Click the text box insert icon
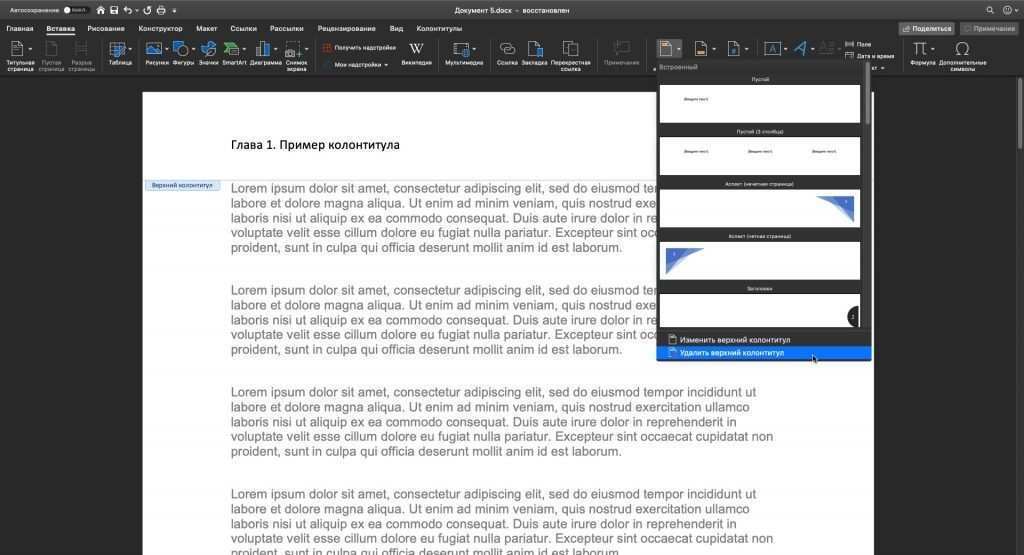 point(773,49)
